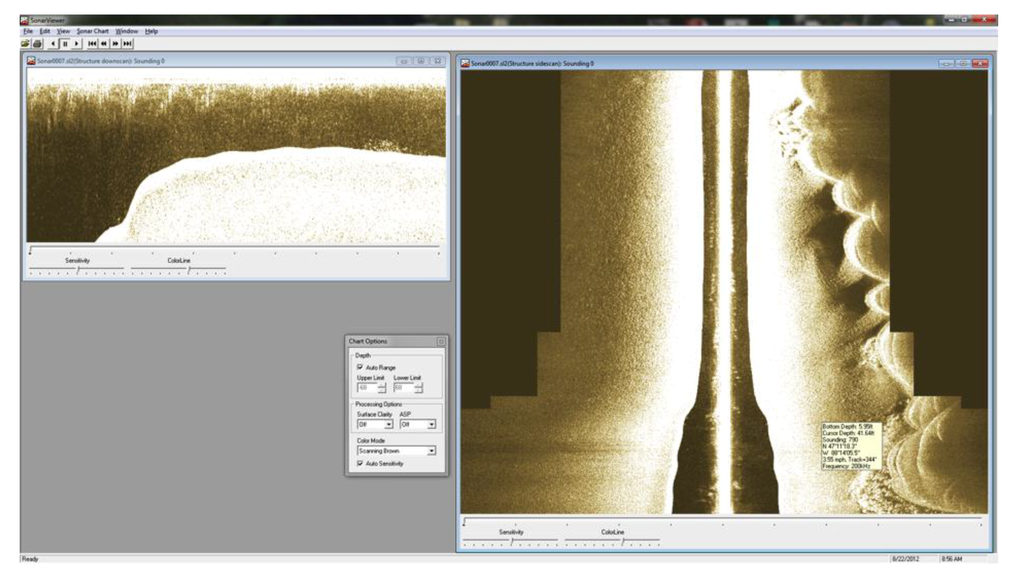The width and height of the screenshot is (1024, 586).
Task: Click the play forward arrow button
Action: coord(77,44)
